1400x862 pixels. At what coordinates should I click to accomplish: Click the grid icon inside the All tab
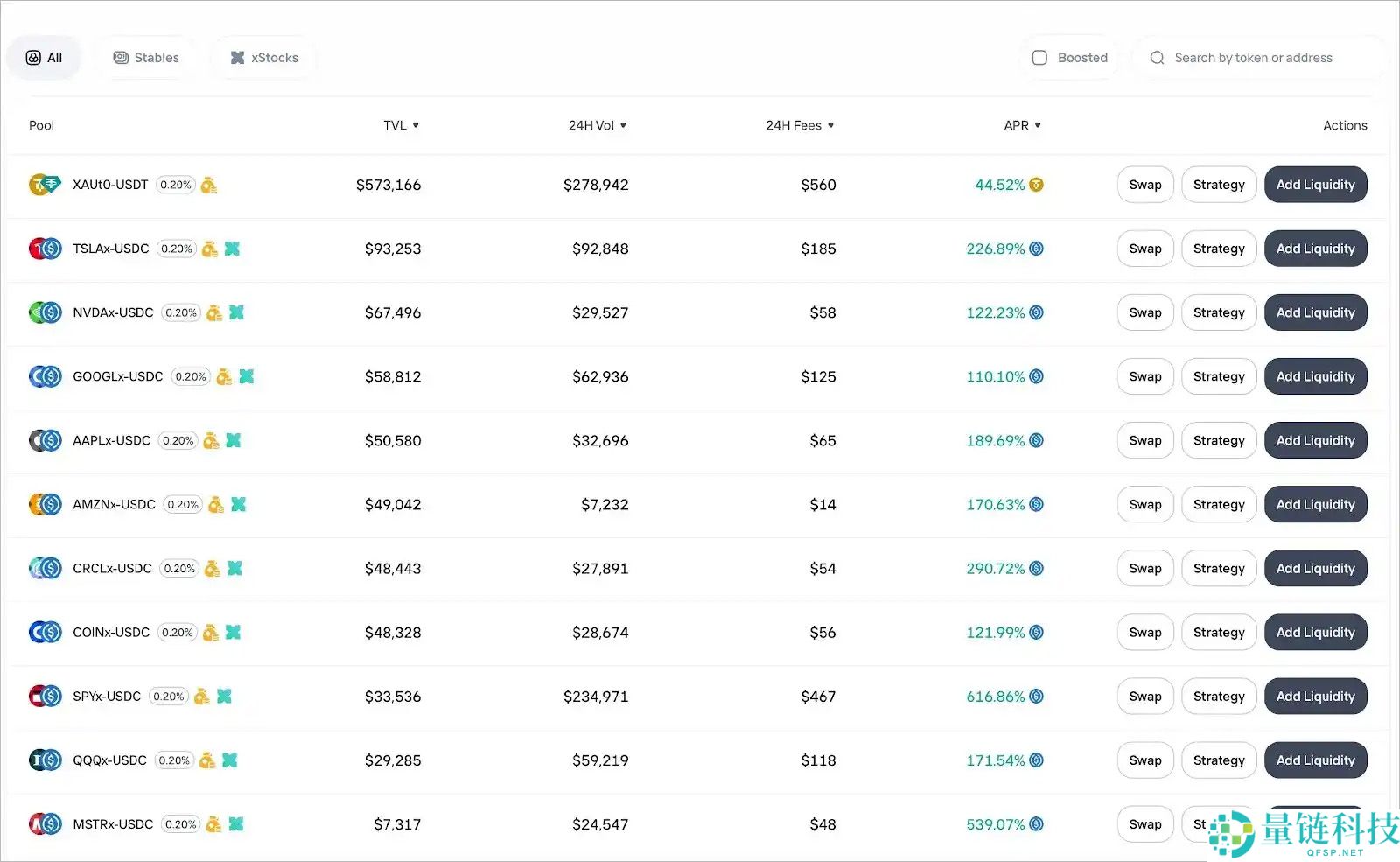tap(32, 57)
